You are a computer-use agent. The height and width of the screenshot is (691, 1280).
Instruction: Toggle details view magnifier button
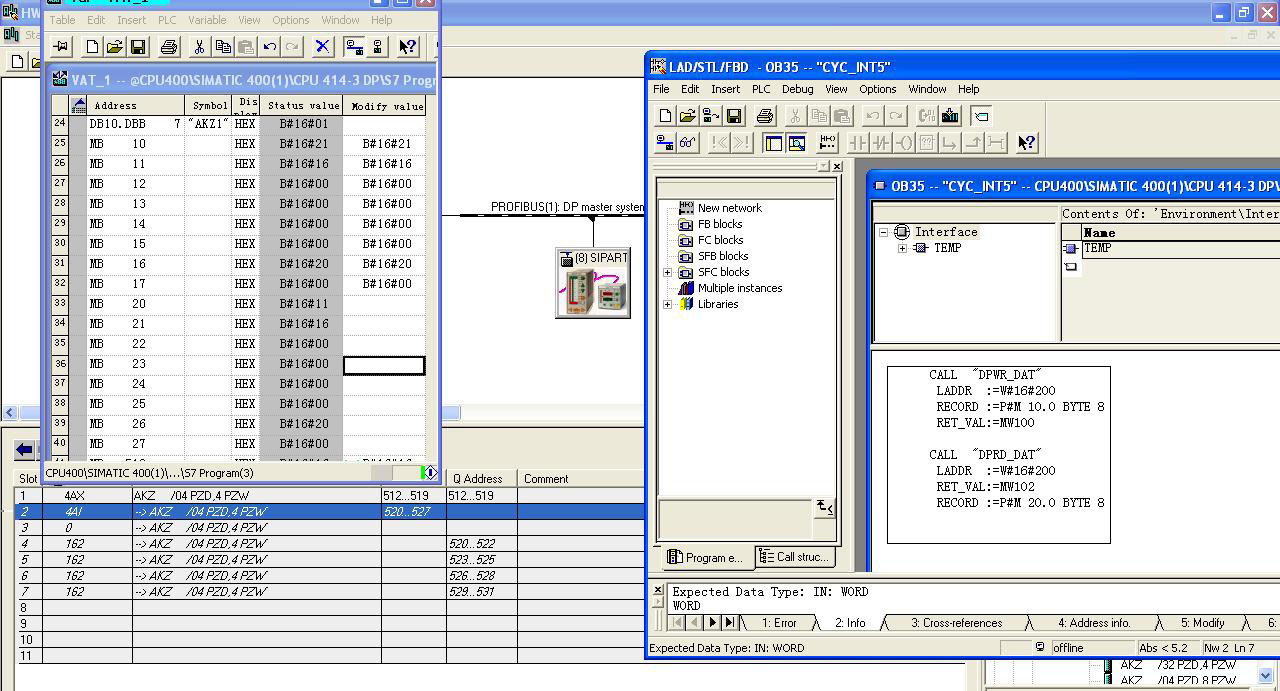tap(796, 143)
